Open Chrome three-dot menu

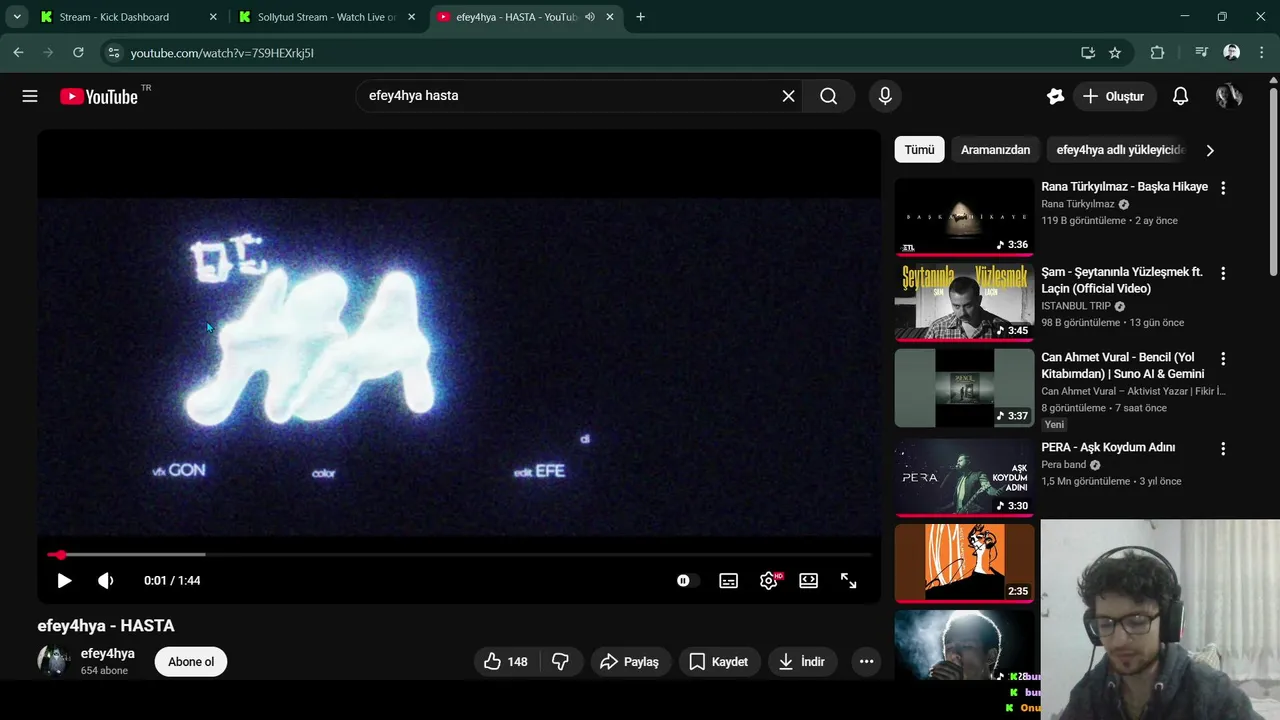pyautogui.click(x=1261, y=53)
